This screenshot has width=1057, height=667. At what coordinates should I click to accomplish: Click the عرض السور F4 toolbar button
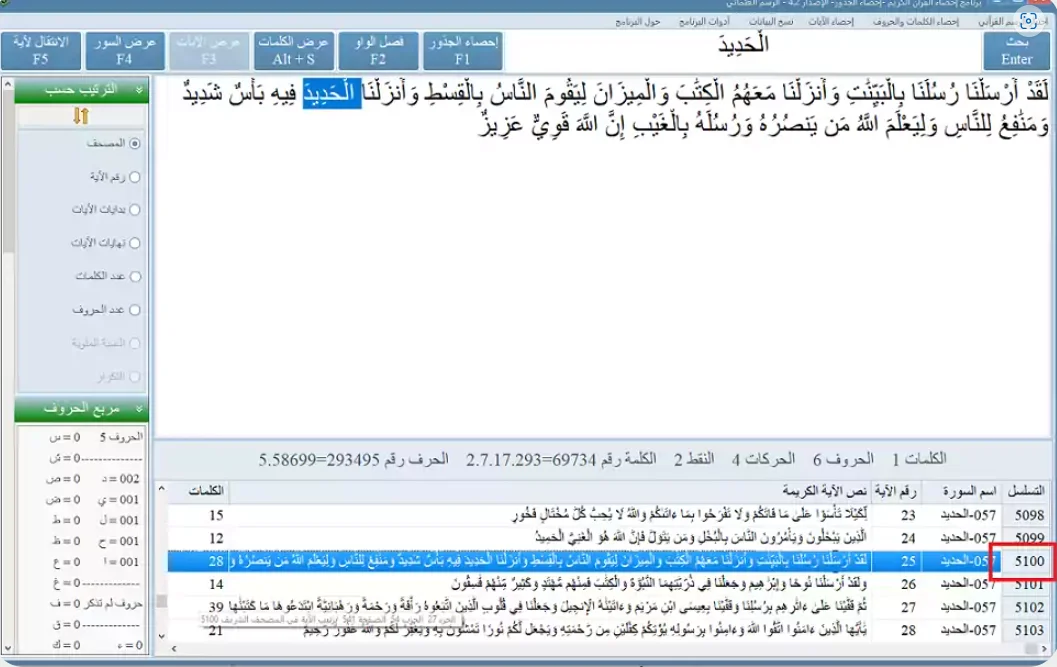click(124, 50)
